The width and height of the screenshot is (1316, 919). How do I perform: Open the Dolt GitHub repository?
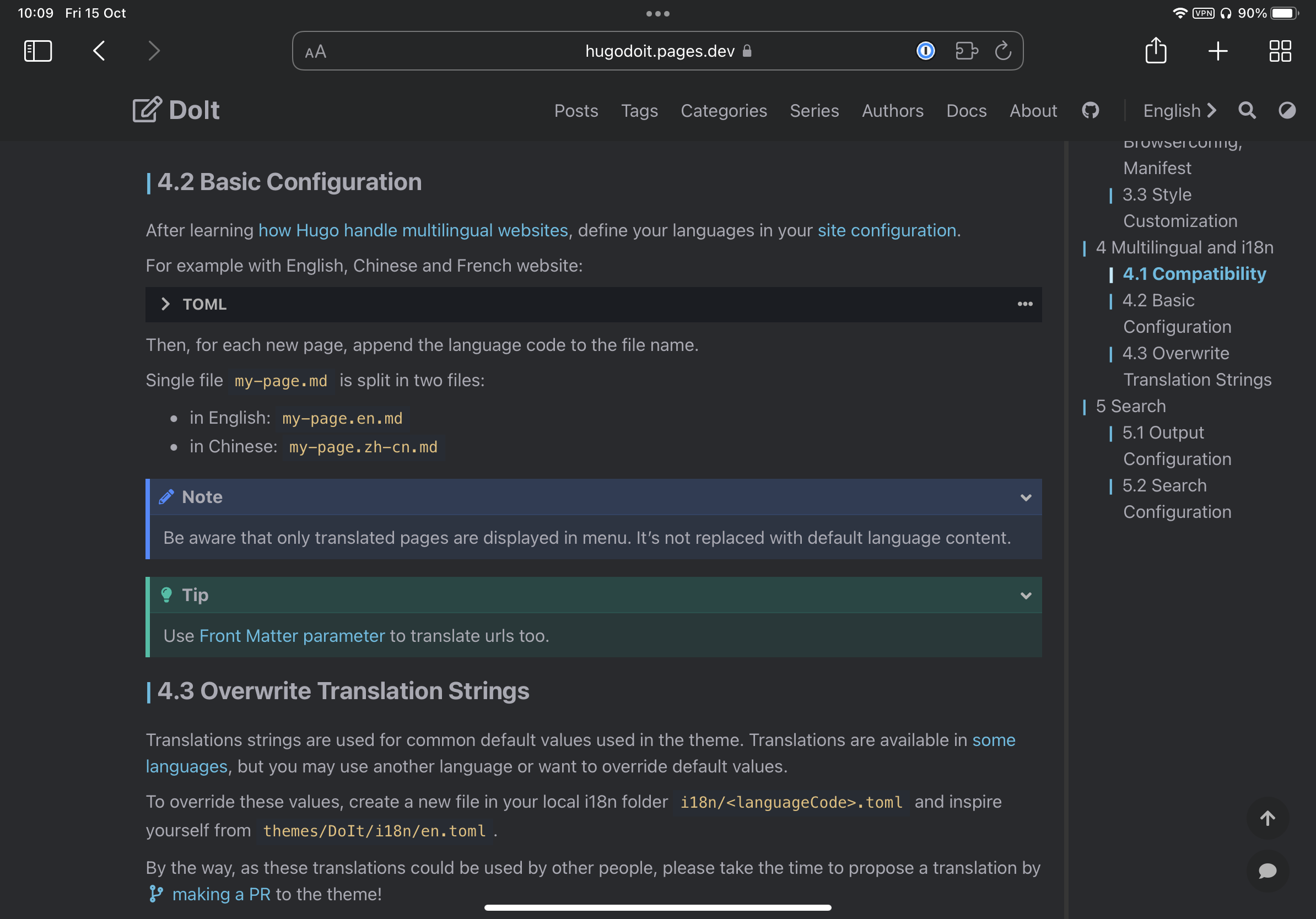[1091, 111]
